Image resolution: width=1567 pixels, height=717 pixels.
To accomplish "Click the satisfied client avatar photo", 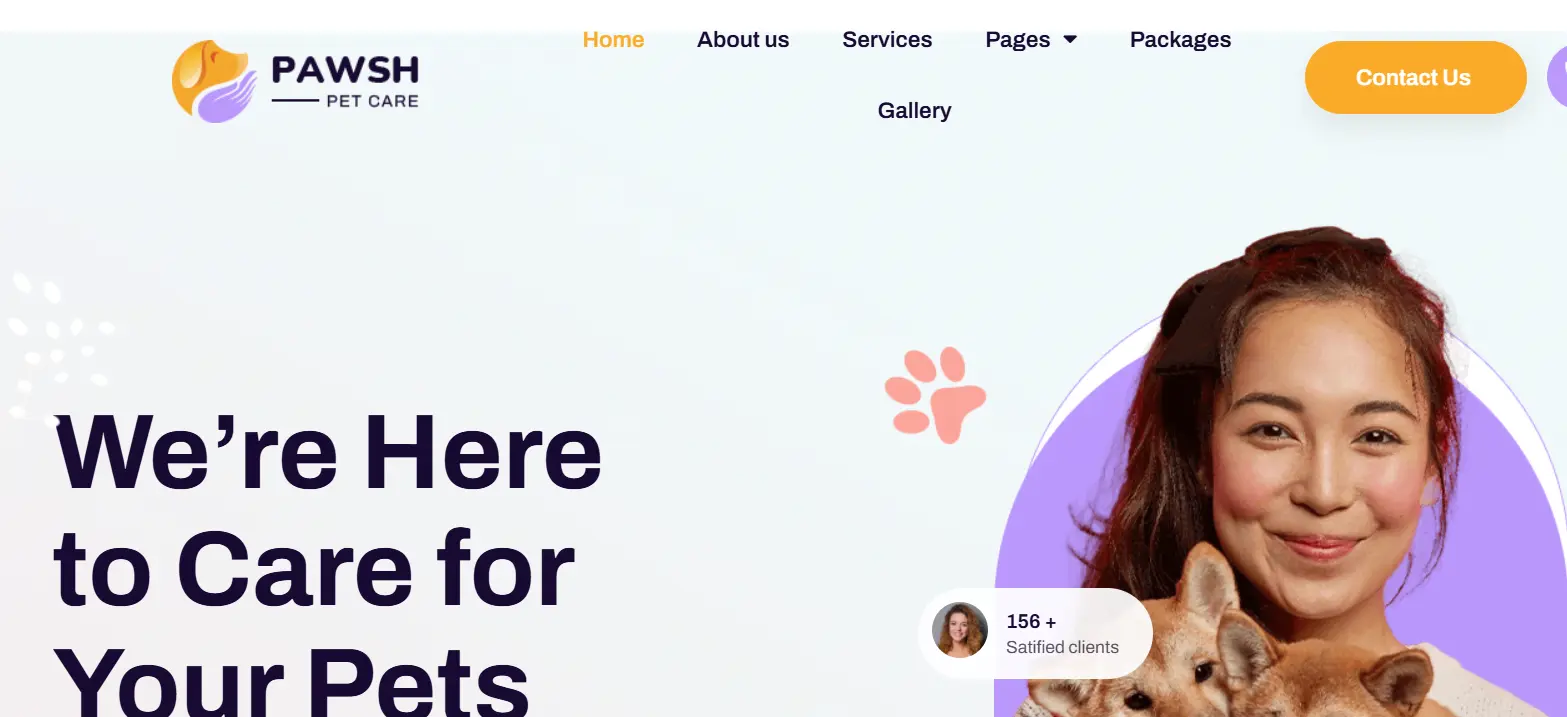I will pyautogui.click(x=960, y=630).
